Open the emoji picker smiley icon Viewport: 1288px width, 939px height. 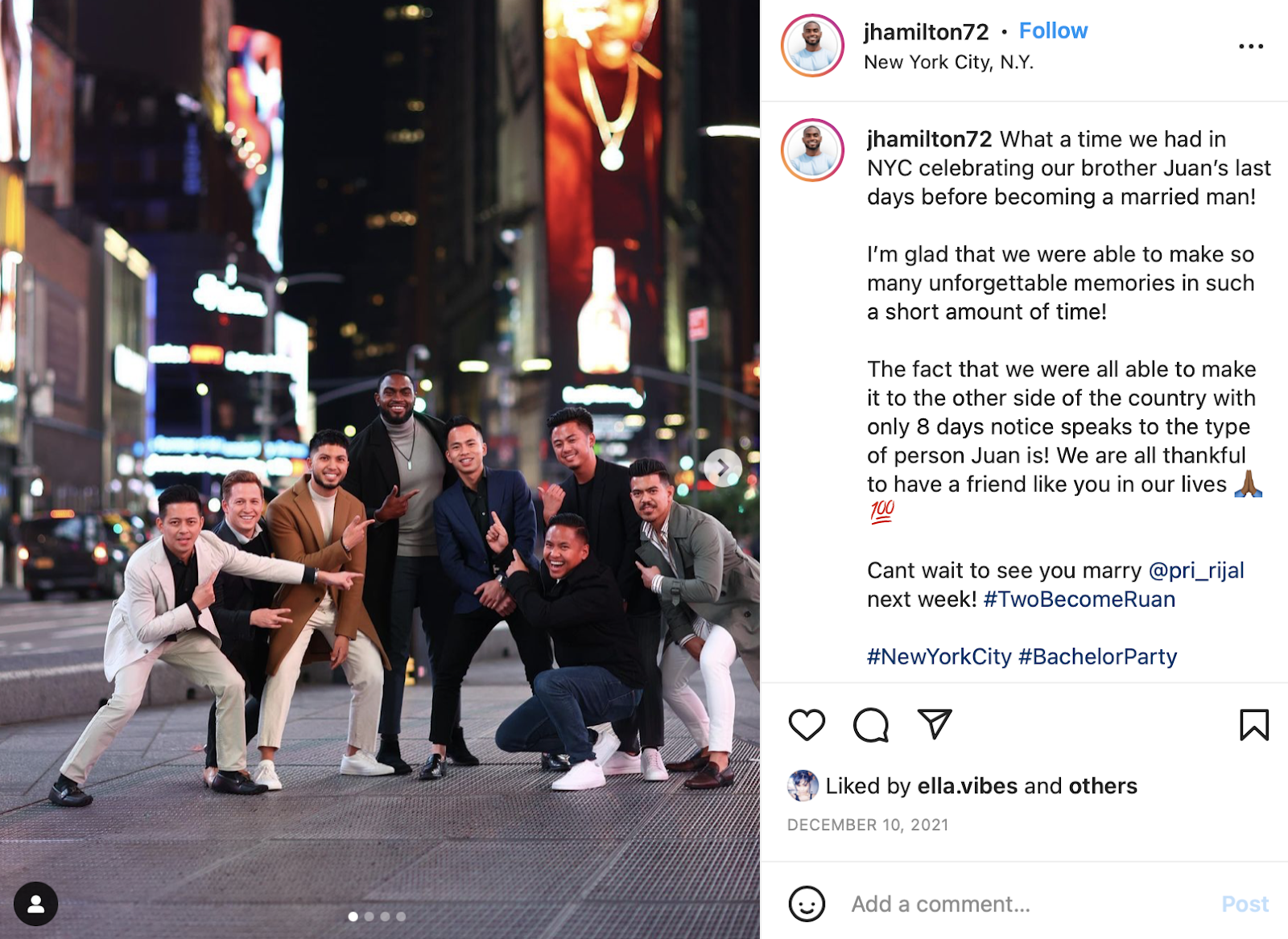(807, 904)
